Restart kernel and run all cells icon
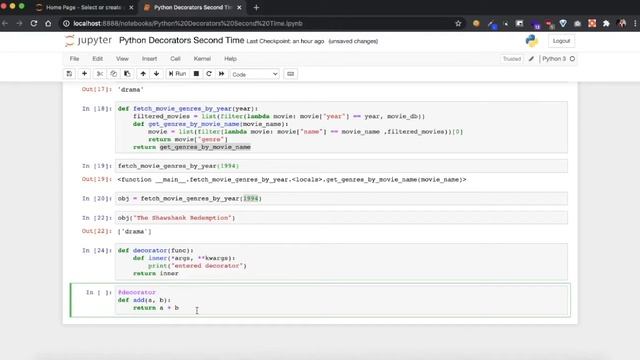This screenshot has width=640, height=360. (222, 74)
